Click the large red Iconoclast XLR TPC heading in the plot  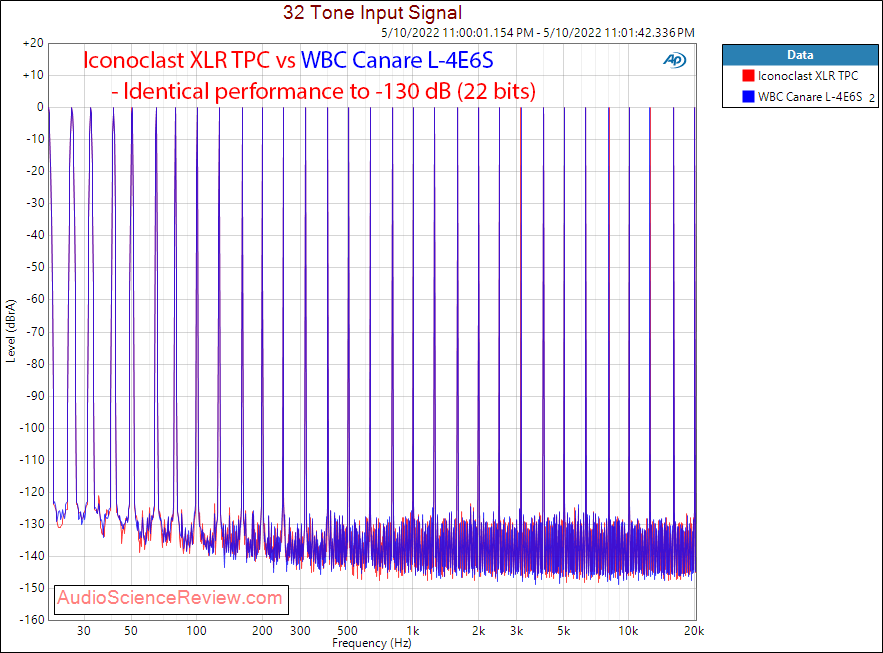pyautogui.click(x=177, y=60)
